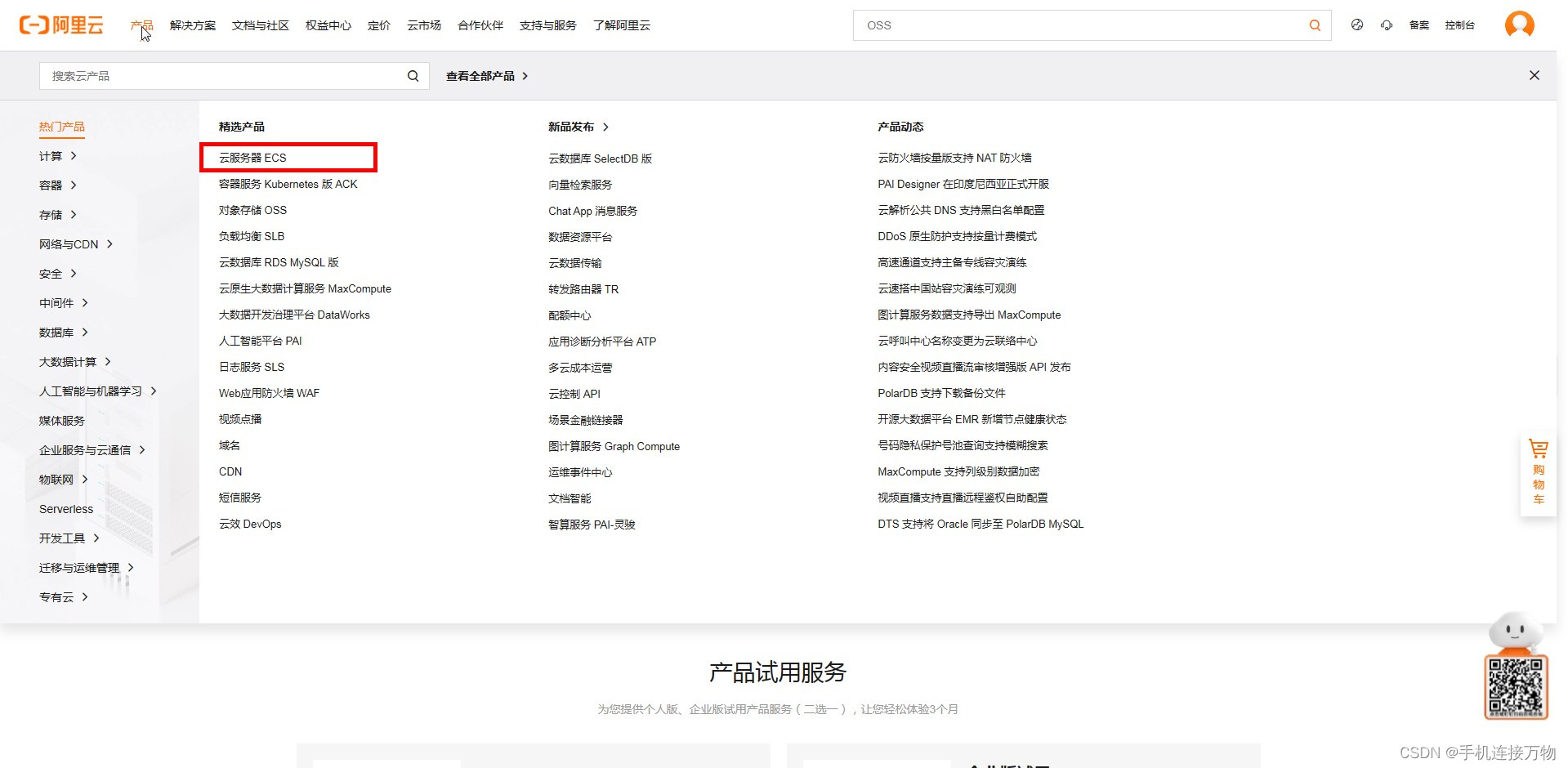Image resolution: width=1568 pixels, height=768 pixels.
Task: Click the 备案 link
Action: [1419, 25]
